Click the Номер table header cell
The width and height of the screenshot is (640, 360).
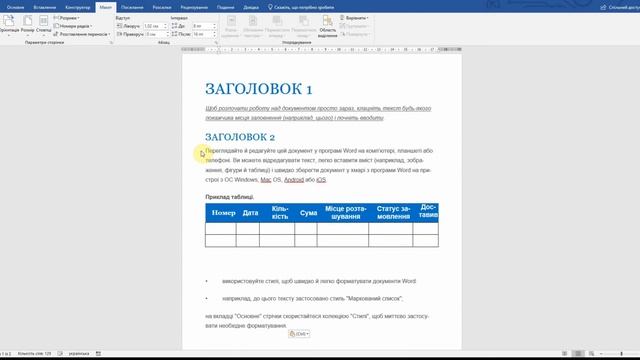221,213
